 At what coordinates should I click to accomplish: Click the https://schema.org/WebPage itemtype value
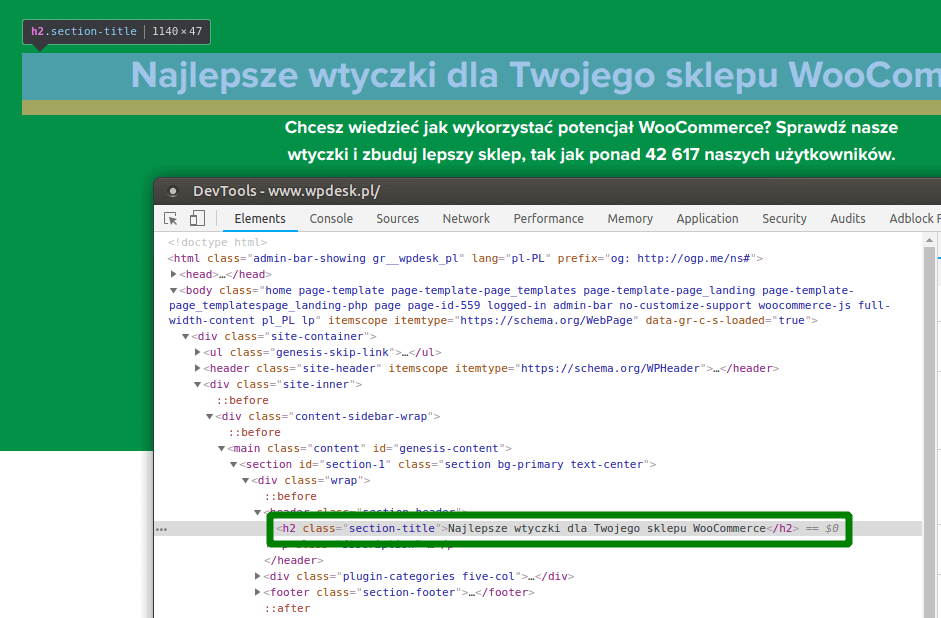pos(546,320)
